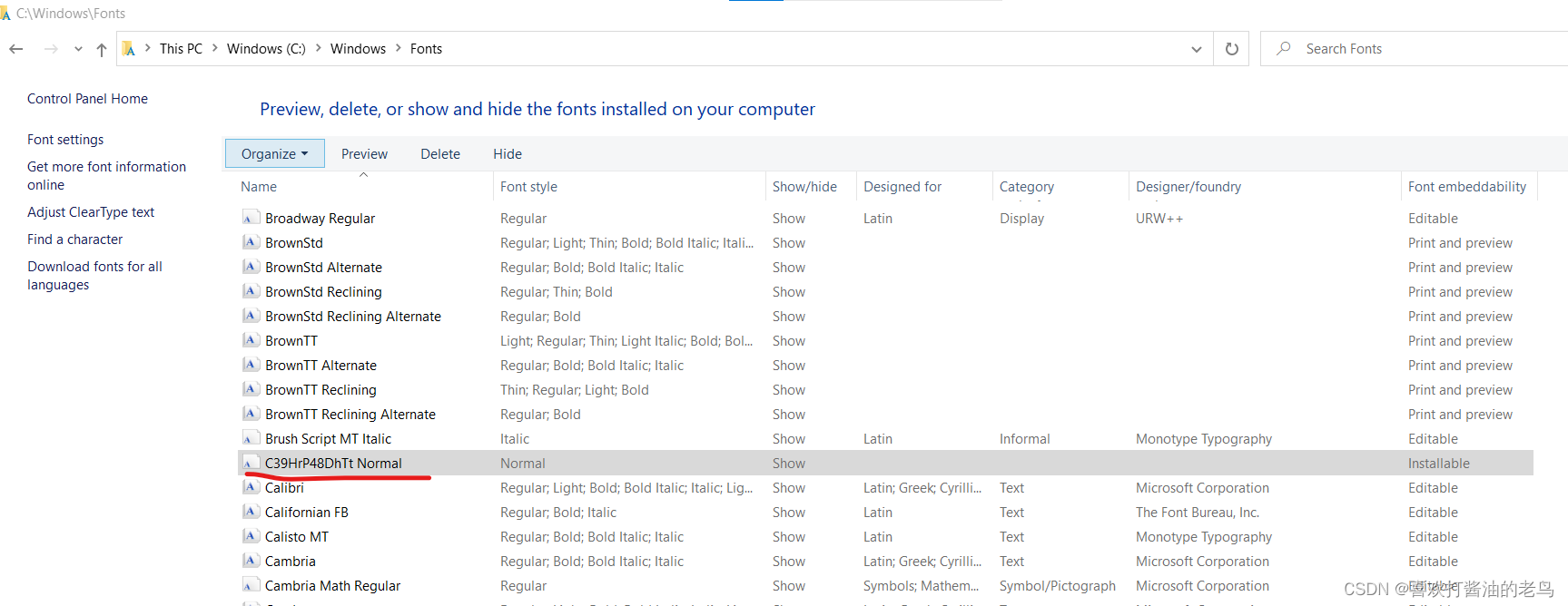Open Adjust ClearType text
1568x606 pixels.
click(91, 212)
